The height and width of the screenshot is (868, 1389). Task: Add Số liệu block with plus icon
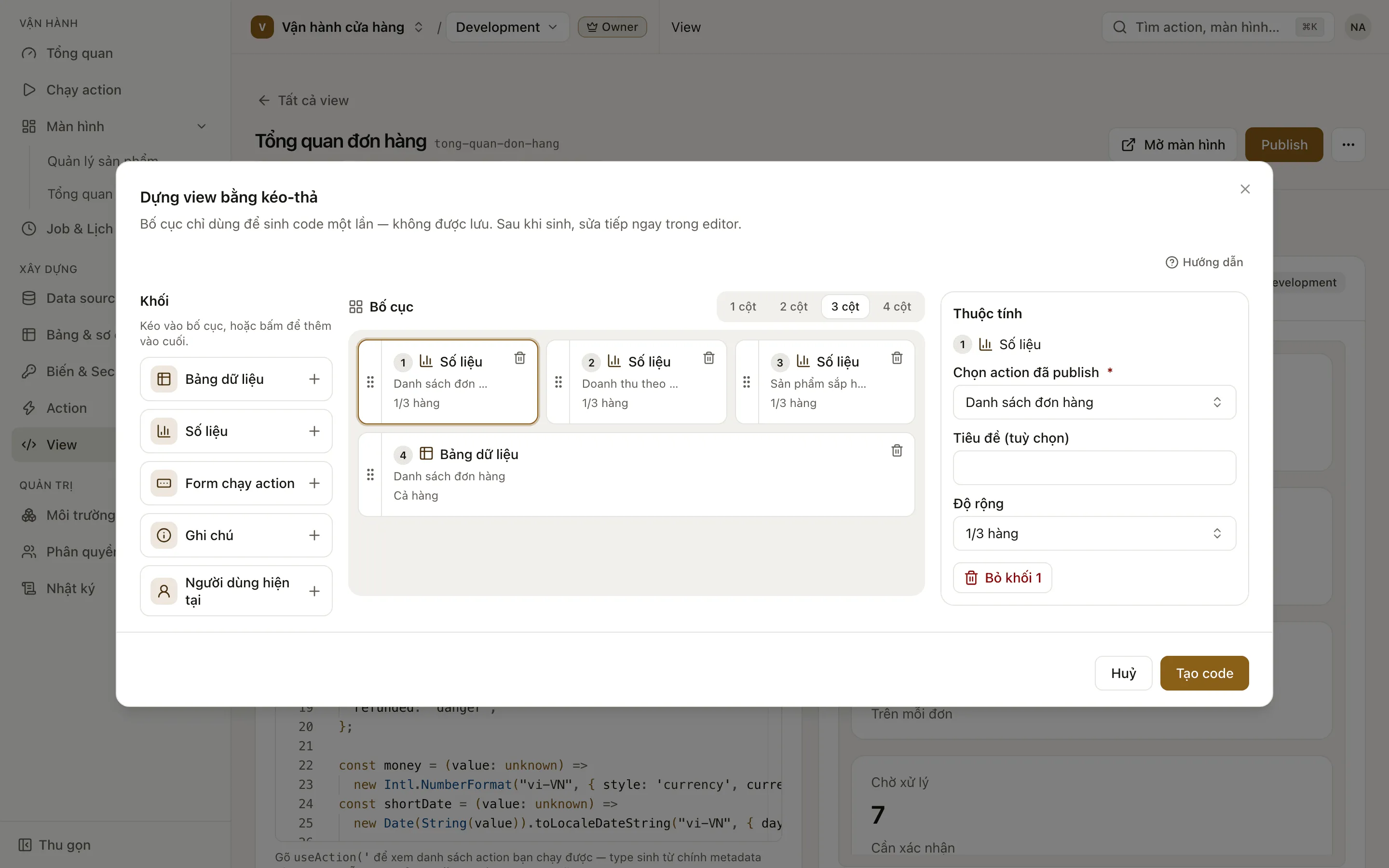(314, 431)
